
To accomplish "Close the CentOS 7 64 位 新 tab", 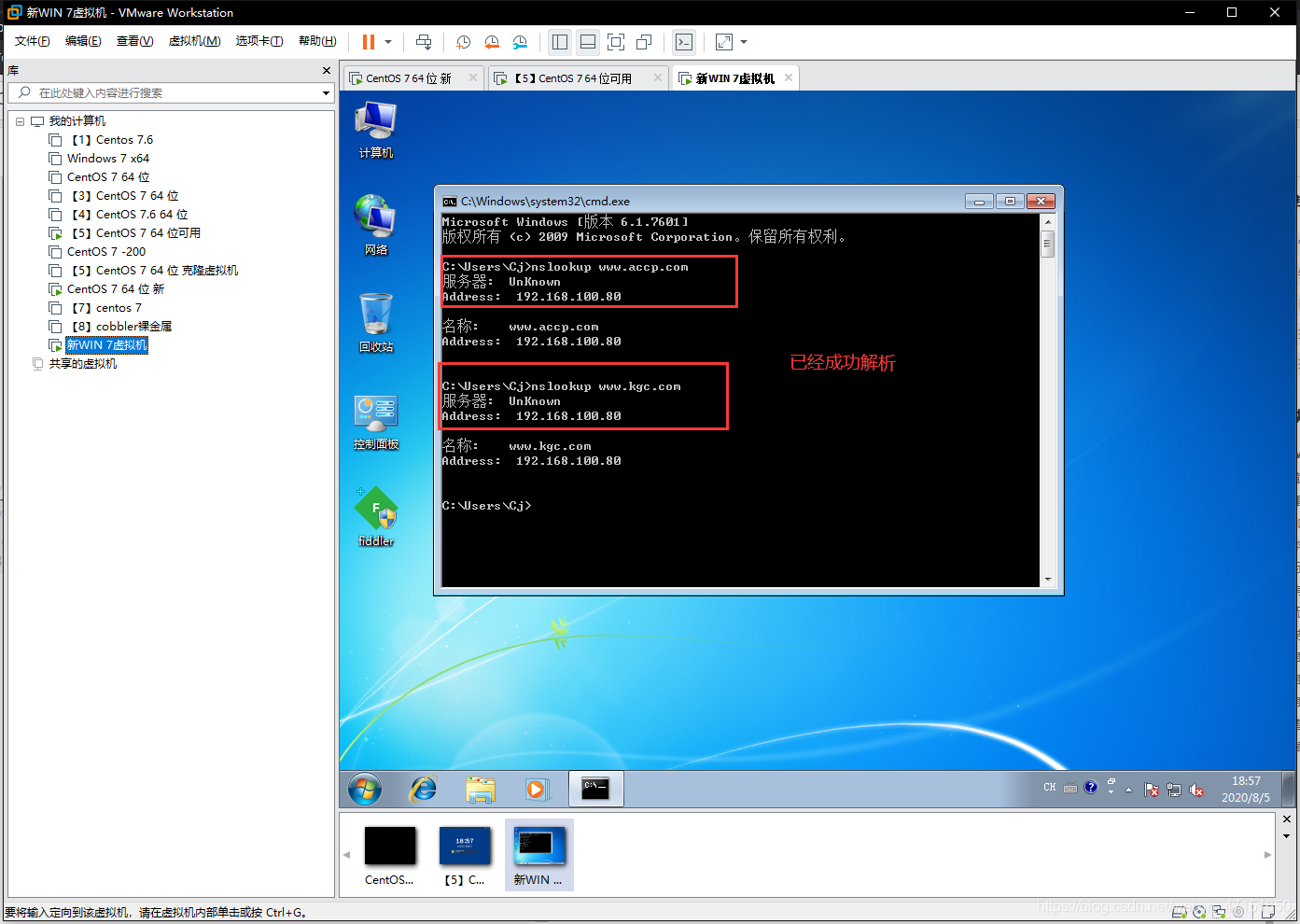I will [x=473, y=77].
